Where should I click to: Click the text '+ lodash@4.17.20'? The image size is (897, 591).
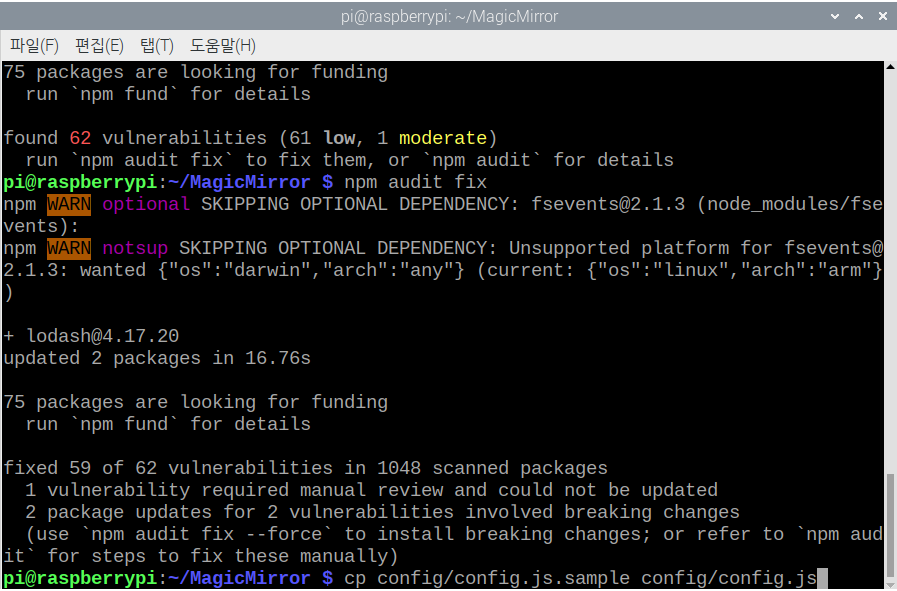[x=92, y=336]
